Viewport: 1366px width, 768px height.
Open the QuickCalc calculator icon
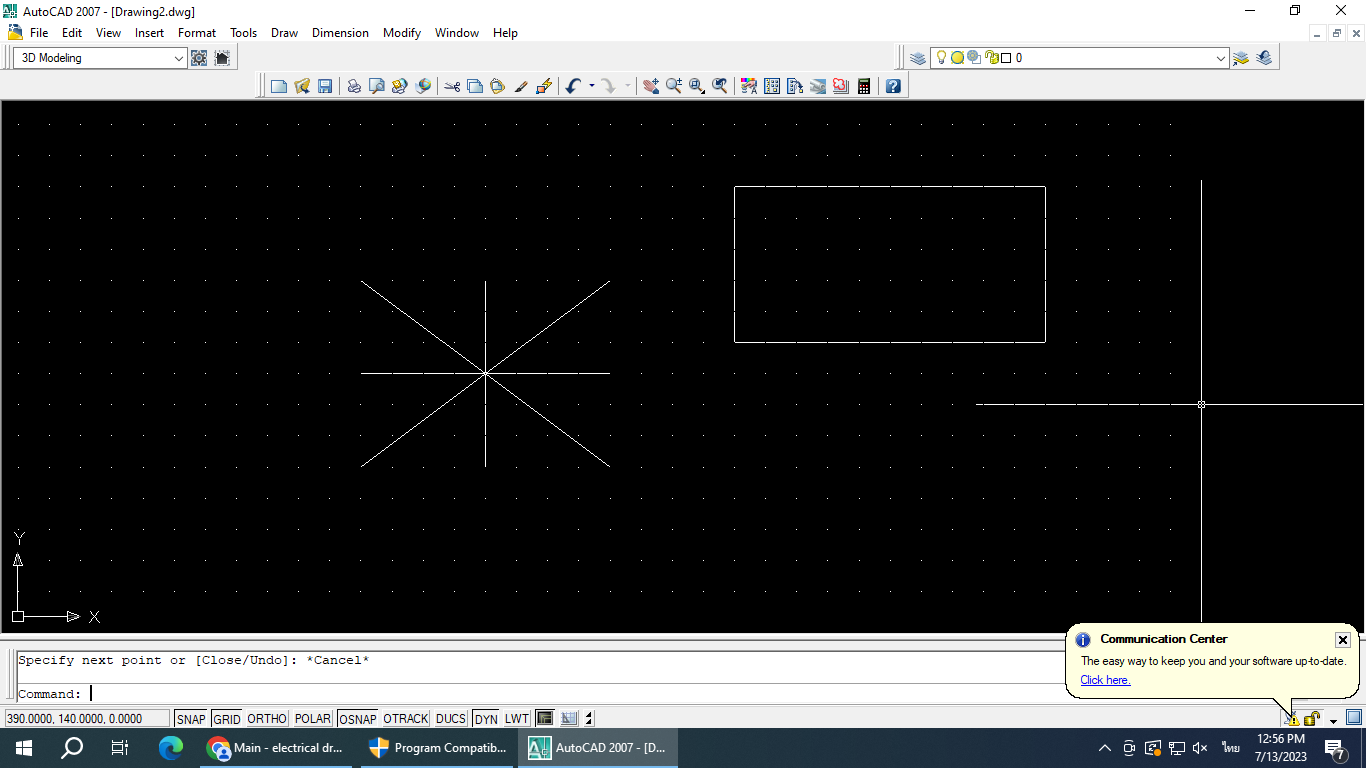864,87
